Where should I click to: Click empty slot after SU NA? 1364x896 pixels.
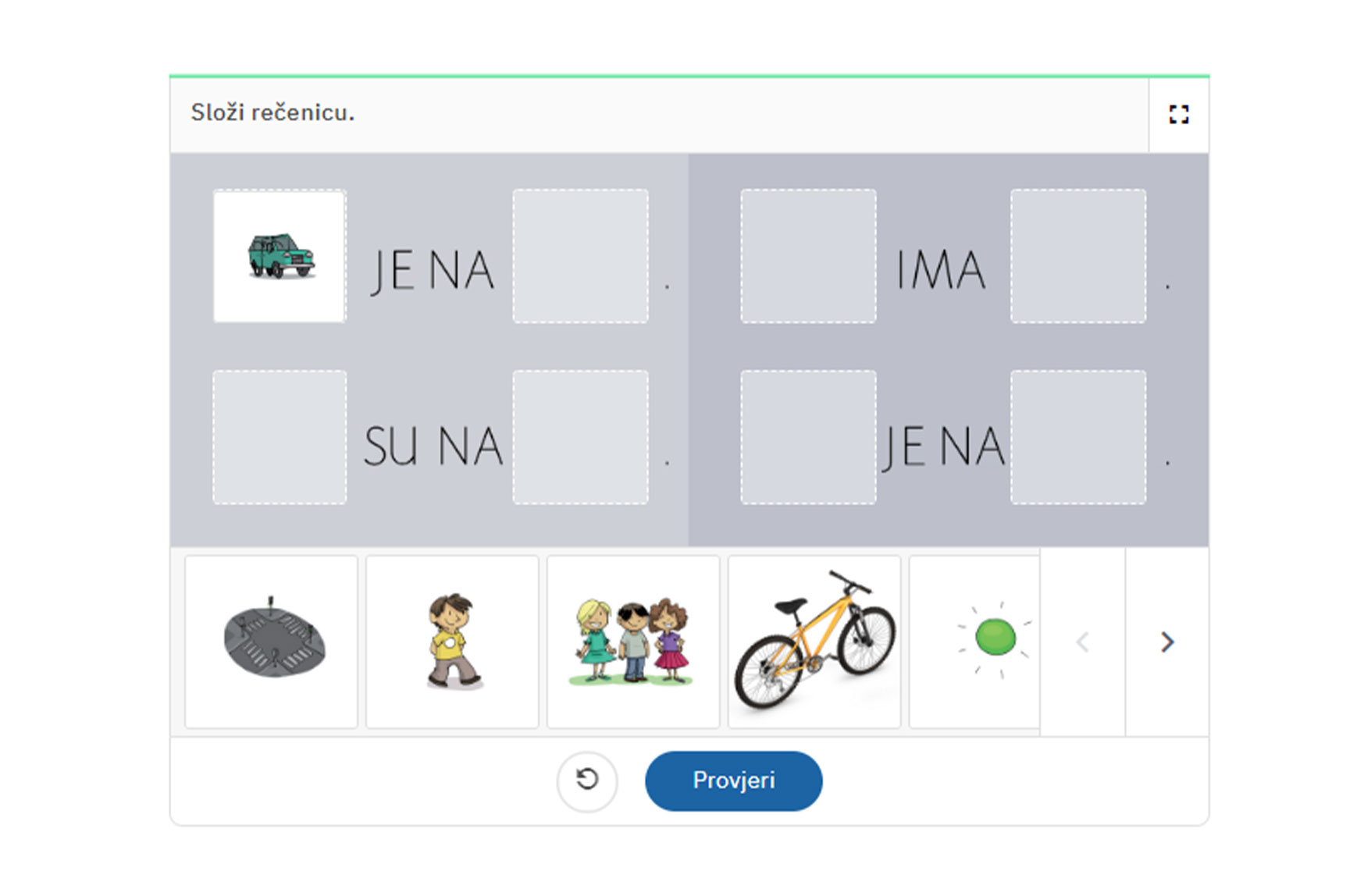coord(580,437)
